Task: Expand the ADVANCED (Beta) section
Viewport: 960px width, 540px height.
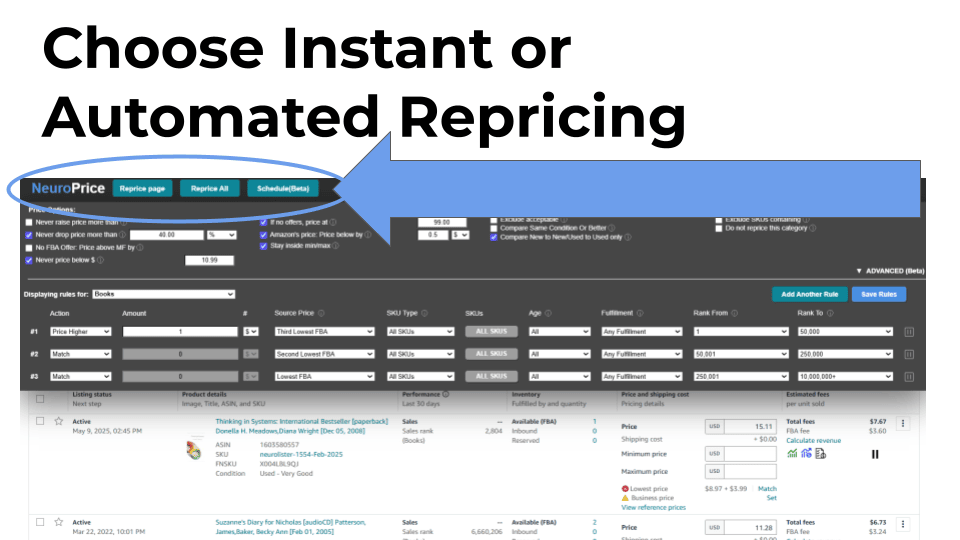Action: pyautogui.click(x=890, y=271)
